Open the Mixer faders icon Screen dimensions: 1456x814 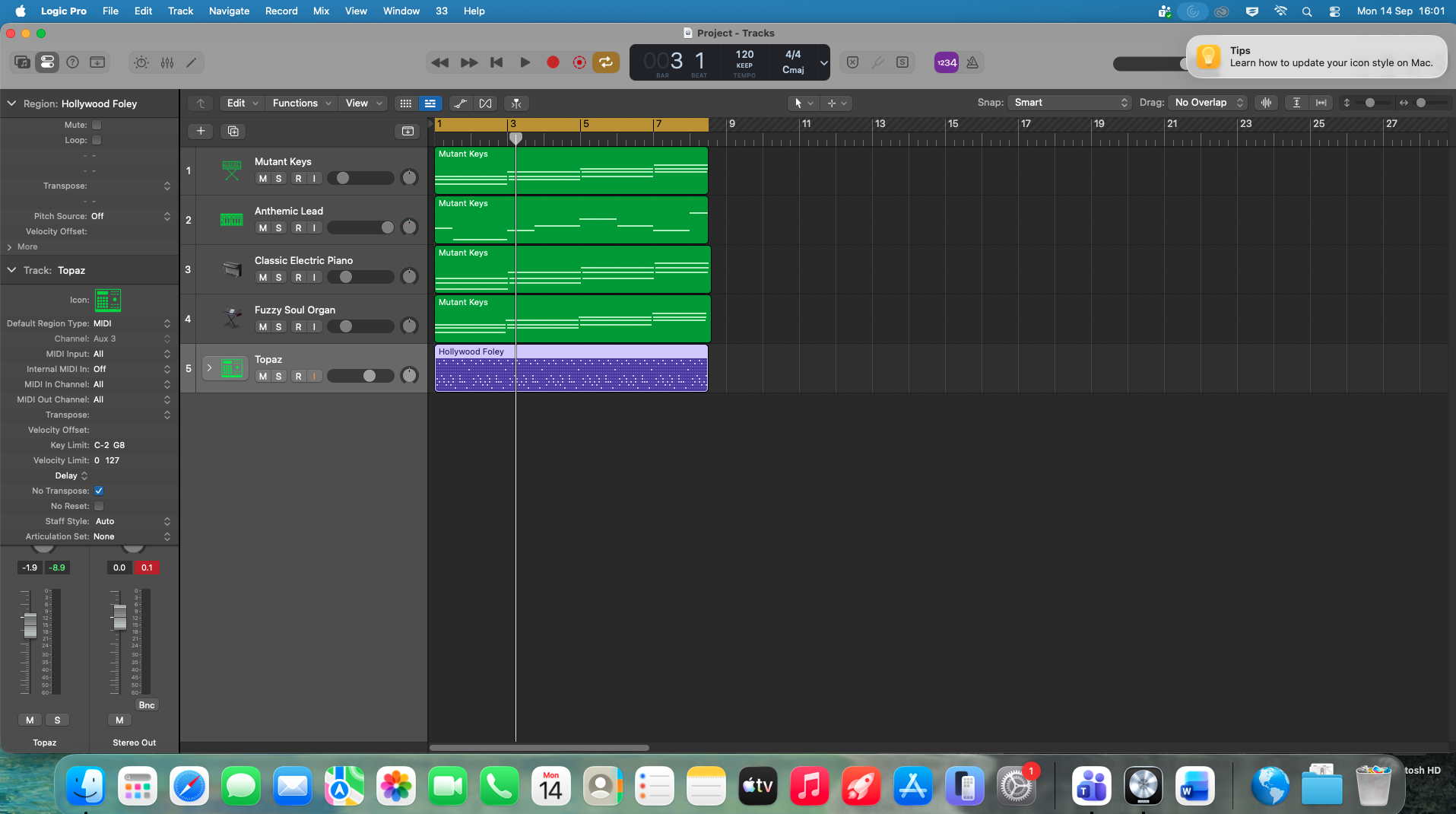167,62
